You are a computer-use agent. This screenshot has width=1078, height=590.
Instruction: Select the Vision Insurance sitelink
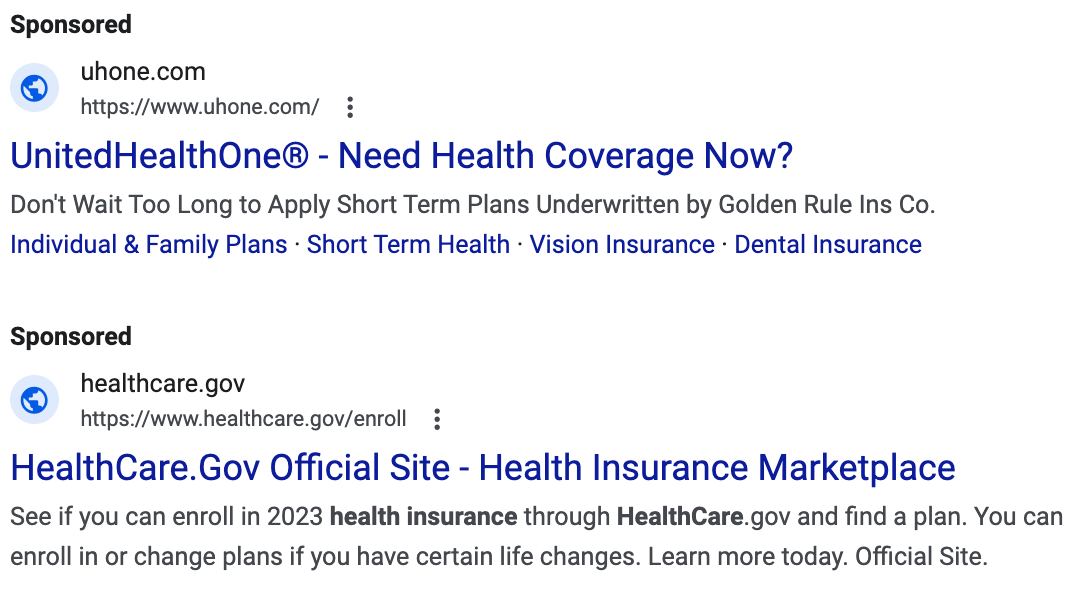[622, 245]
